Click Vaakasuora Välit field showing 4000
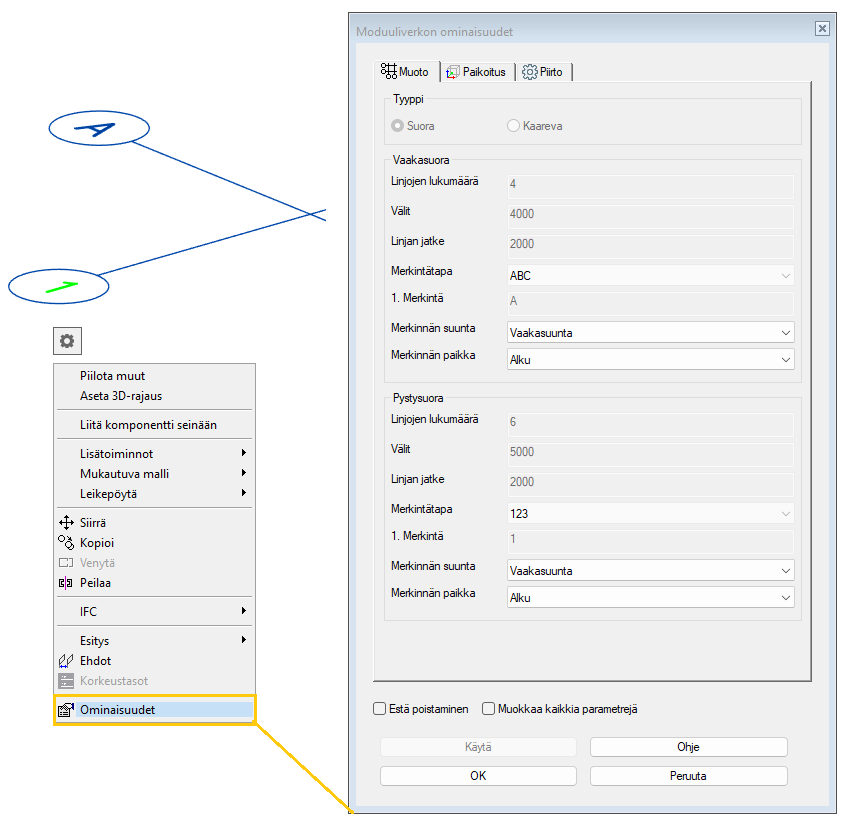Image resolution: width=848 pixels, height=826 pixels. (x=651, y=215)
